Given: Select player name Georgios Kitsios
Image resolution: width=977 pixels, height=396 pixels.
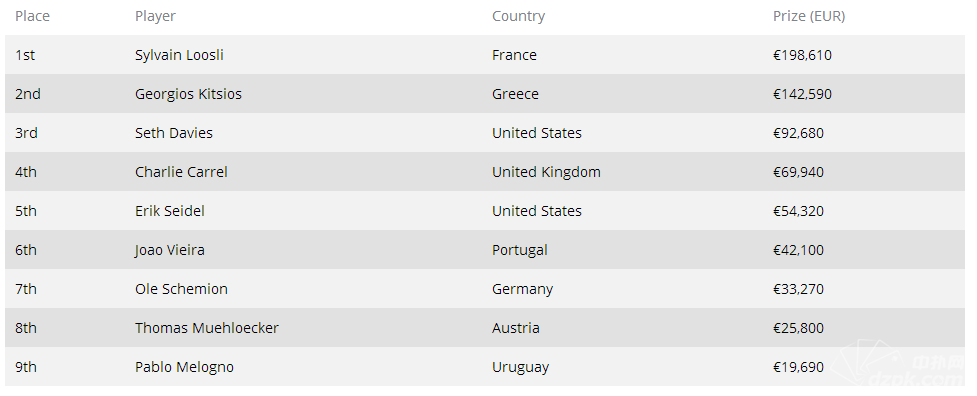Looking at the screenshot, I should [x=188, y=94].
